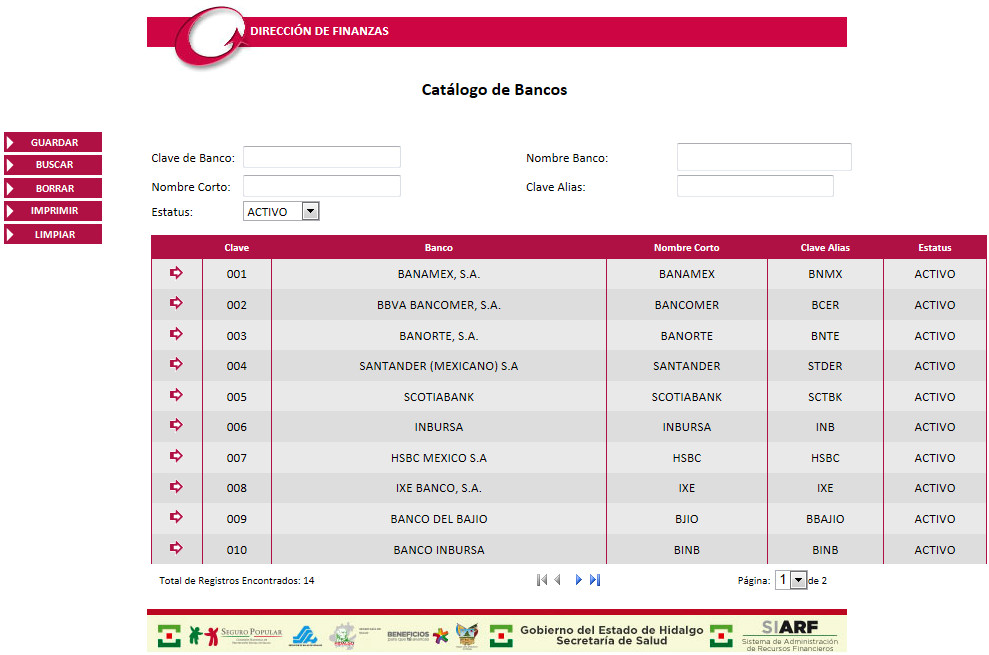Focus the Clave de Banco input field

[x=322, y=157]
